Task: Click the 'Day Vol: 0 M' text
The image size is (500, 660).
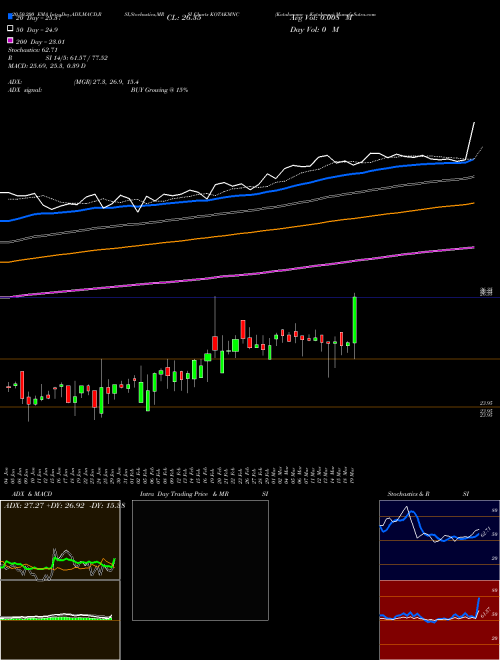Action: pos(314,29)
